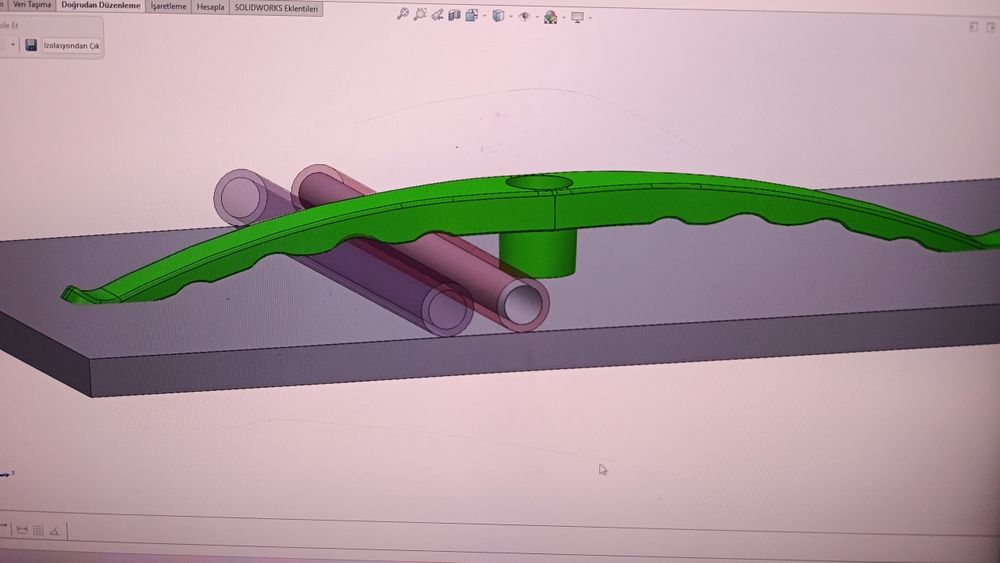Select the SOLIDWORKS Eklentileri tab
The height and width of the screenshot is (563, 1000).
click(x=276, y=8)
